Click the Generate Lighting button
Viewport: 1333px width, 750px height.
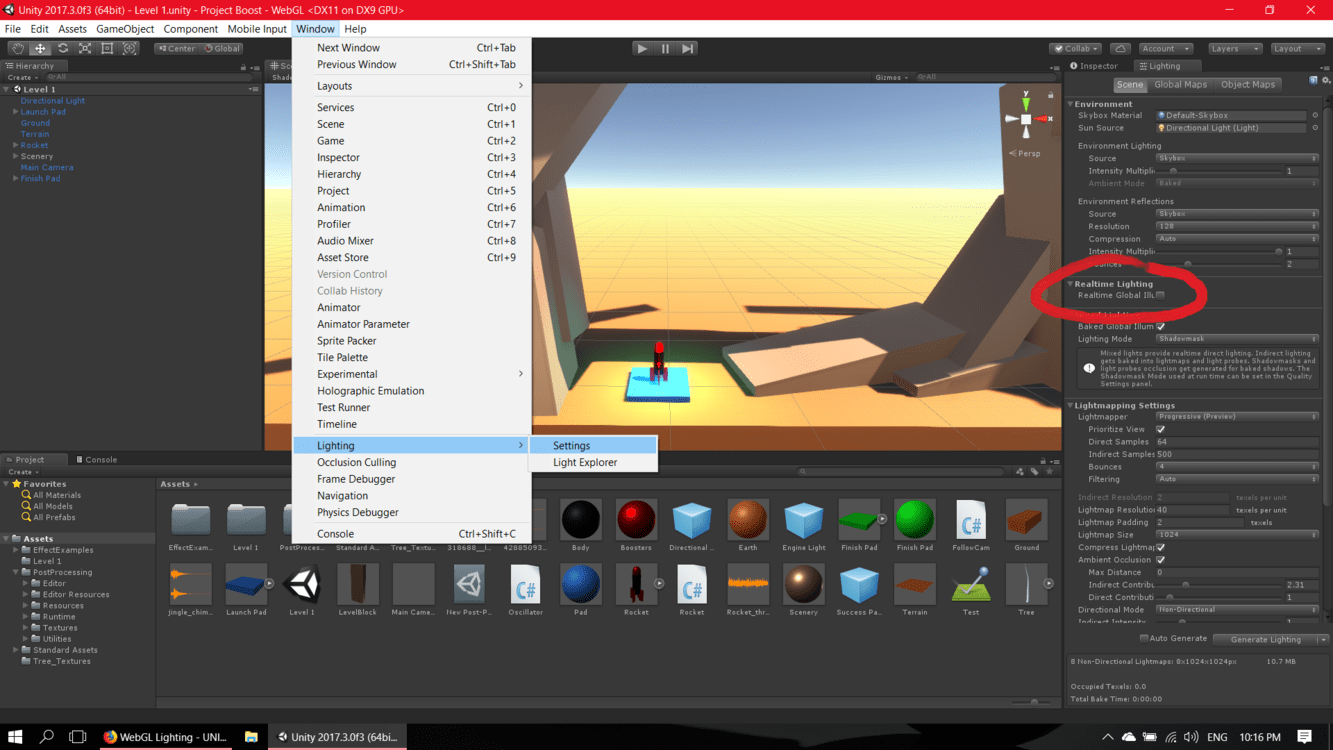click(x=1263, y=639)
